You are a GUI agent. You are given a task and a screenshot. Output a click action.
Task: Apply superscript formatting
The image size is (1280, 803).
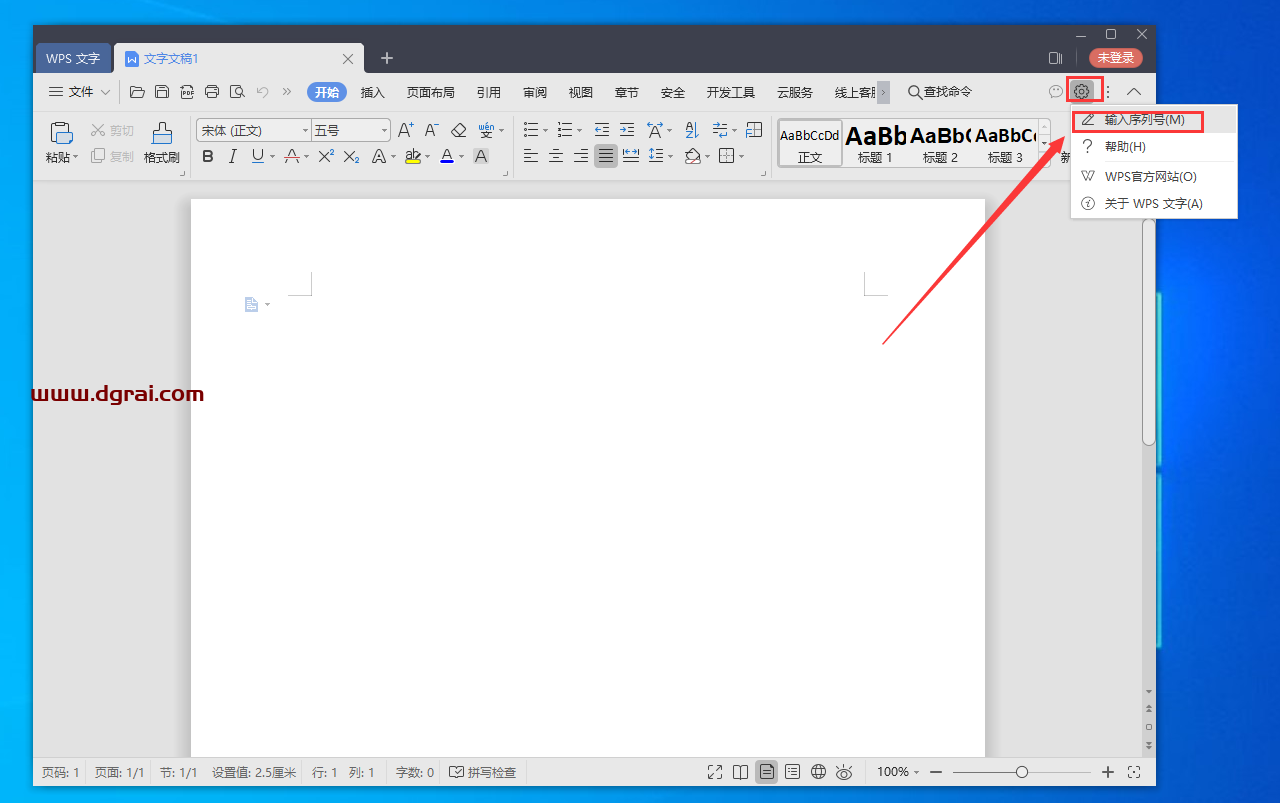click(x=326, y=156)
